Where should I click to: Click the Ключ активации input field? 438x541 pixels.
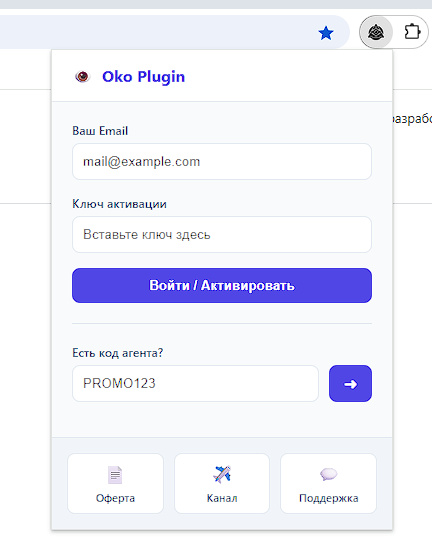point(222,235)
